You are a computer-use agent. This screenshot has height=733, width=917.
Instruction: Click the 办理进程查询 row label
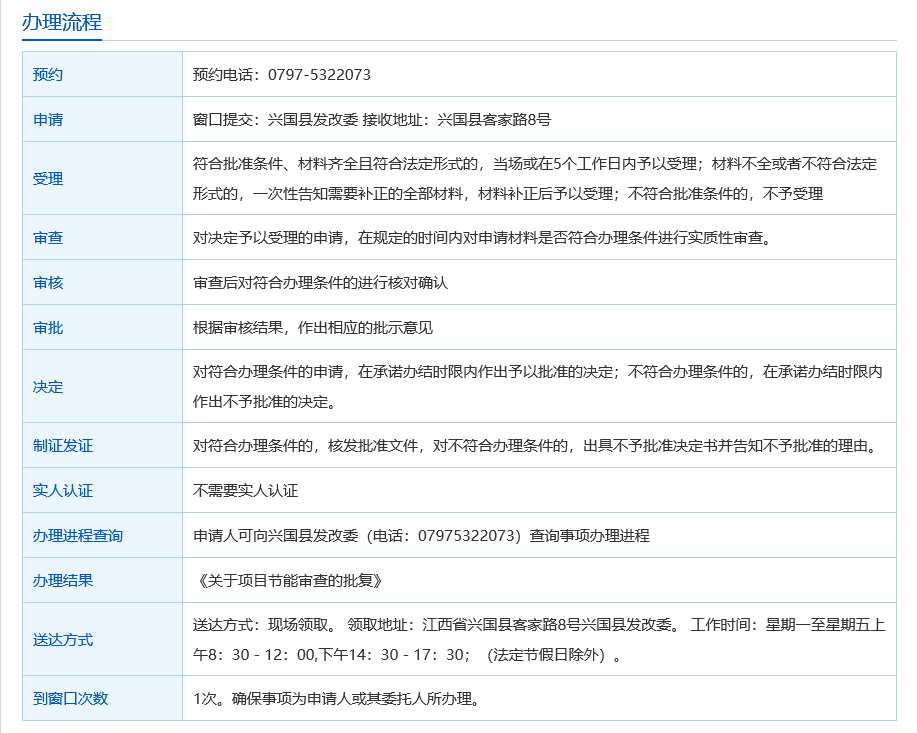[78, 536]
